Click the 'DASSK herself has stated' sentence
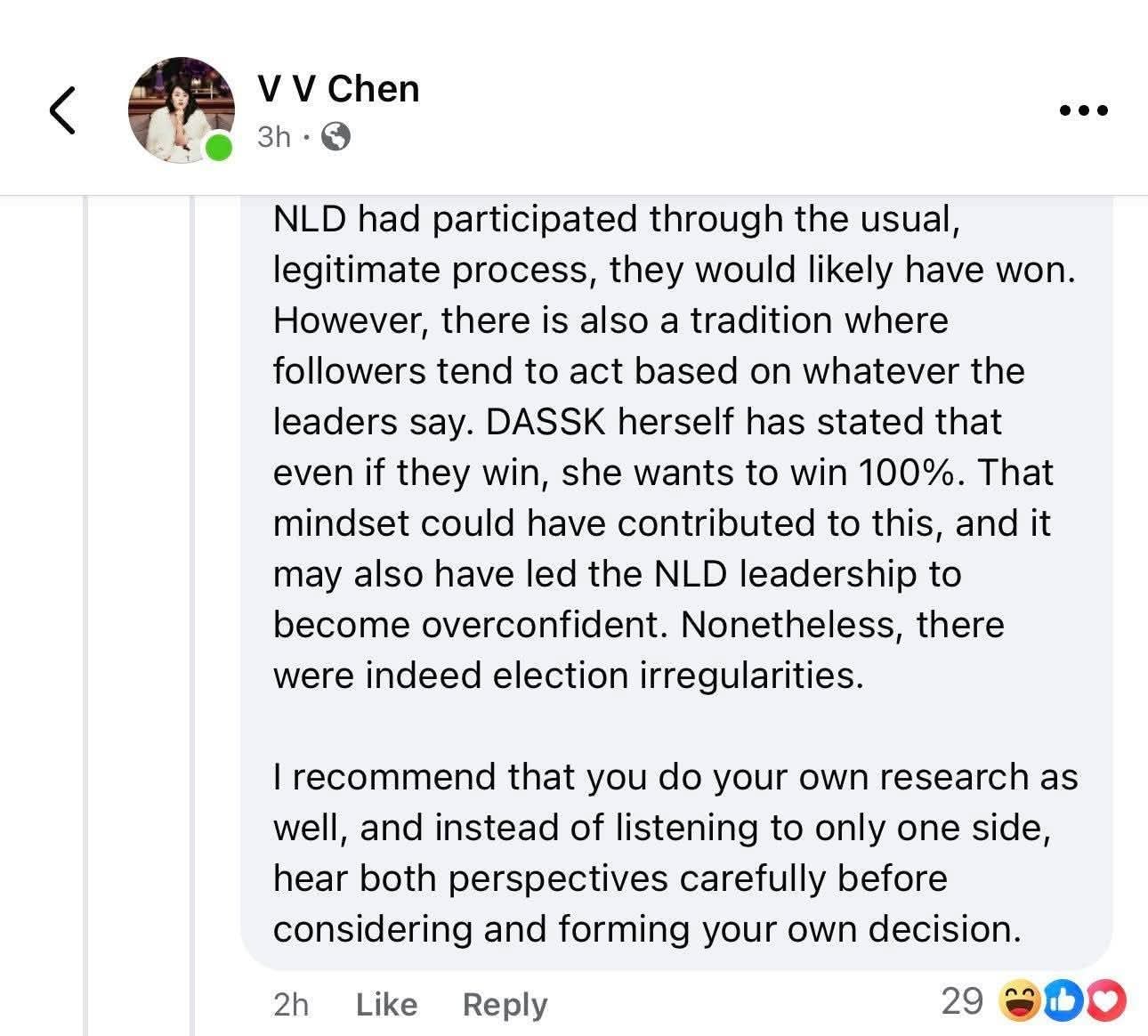 743,422
